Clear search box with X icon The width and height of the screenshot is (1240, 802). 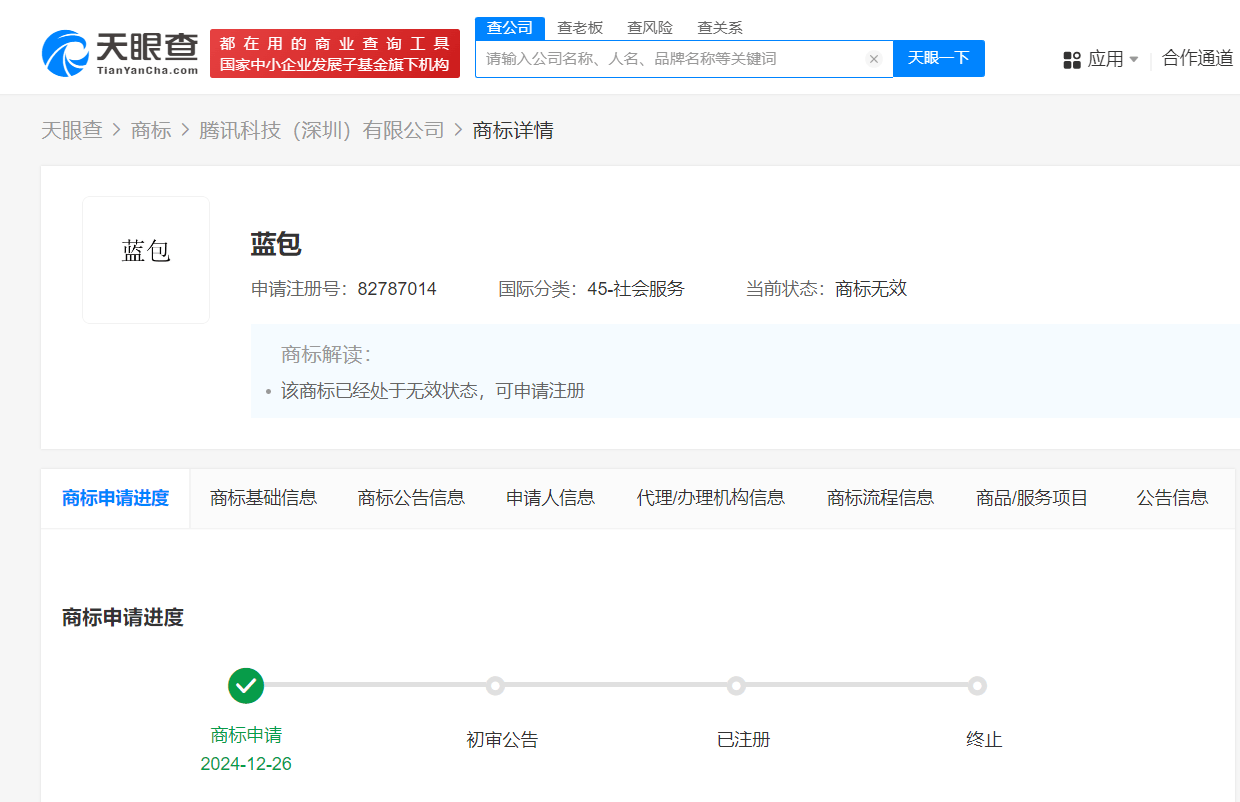coord(873,59)
